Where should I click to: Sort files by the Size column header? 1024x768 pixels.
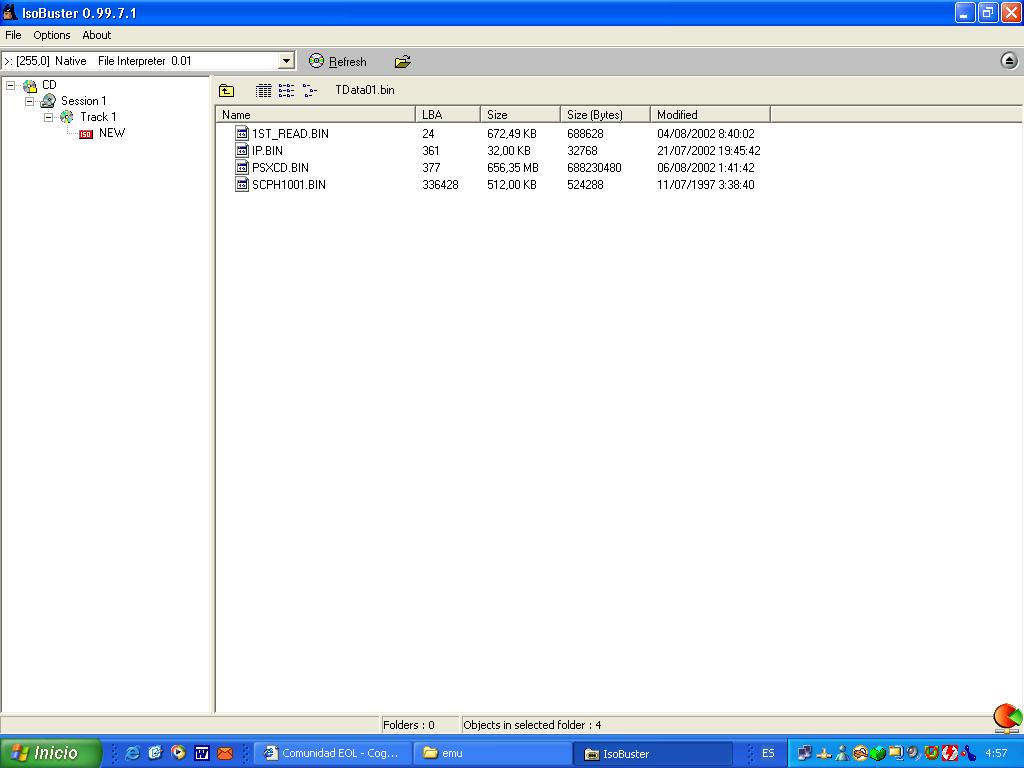tap(518, 115)
